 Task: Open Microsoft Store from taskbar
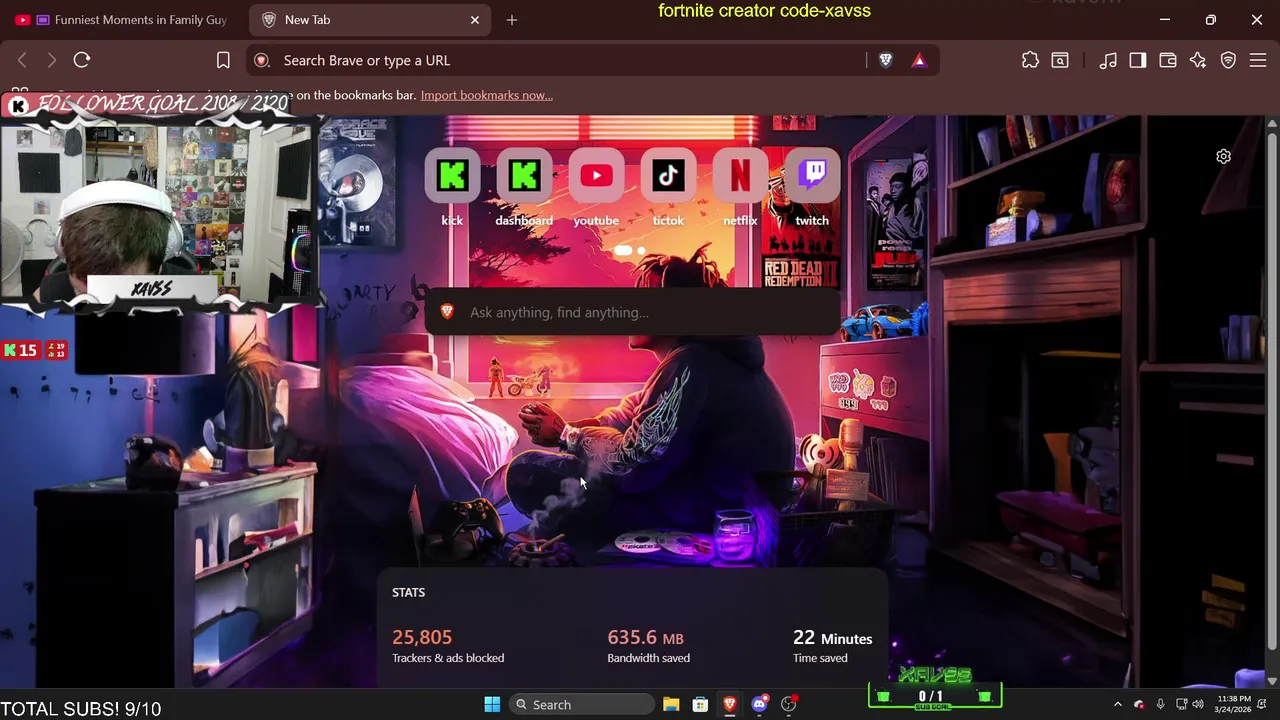tap(700, 705)
